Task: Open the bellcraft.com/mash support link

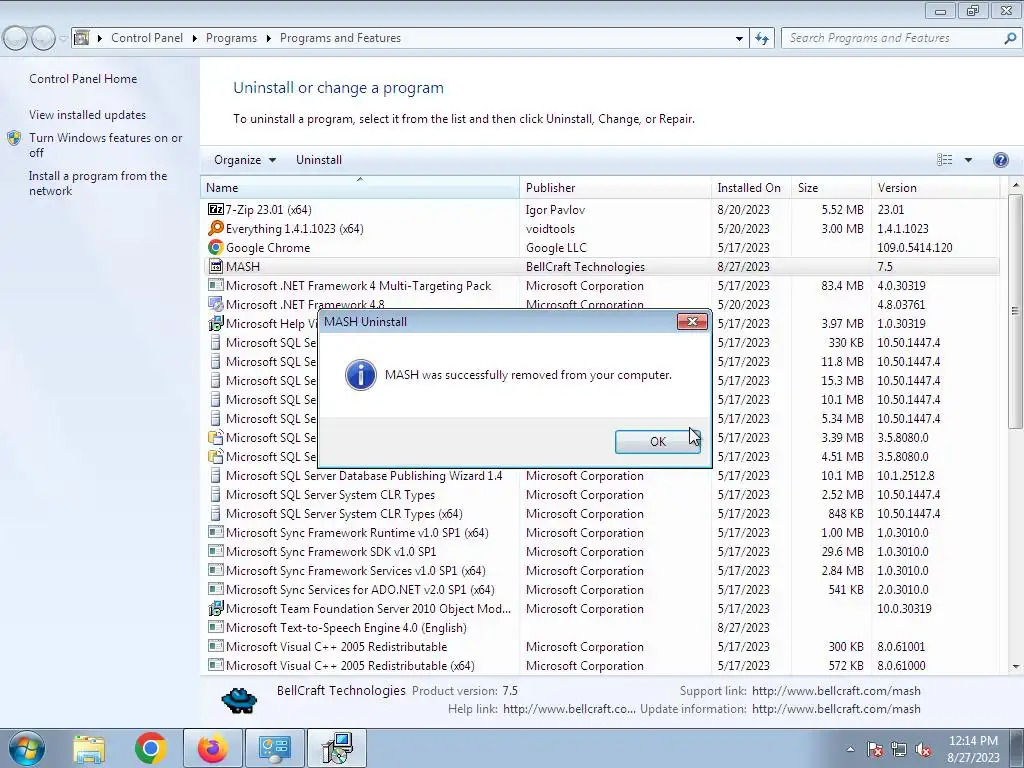Action: point(837,691)
